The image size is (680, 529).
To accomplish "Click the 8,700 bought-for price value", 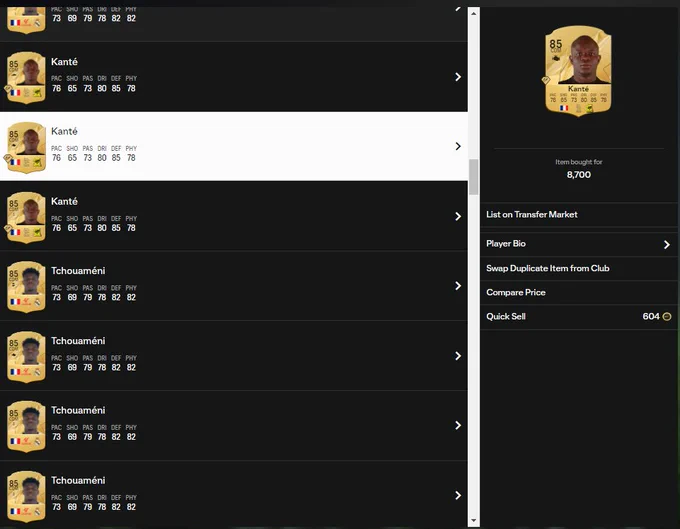I will pyautogui.click(x=579, y=175).
